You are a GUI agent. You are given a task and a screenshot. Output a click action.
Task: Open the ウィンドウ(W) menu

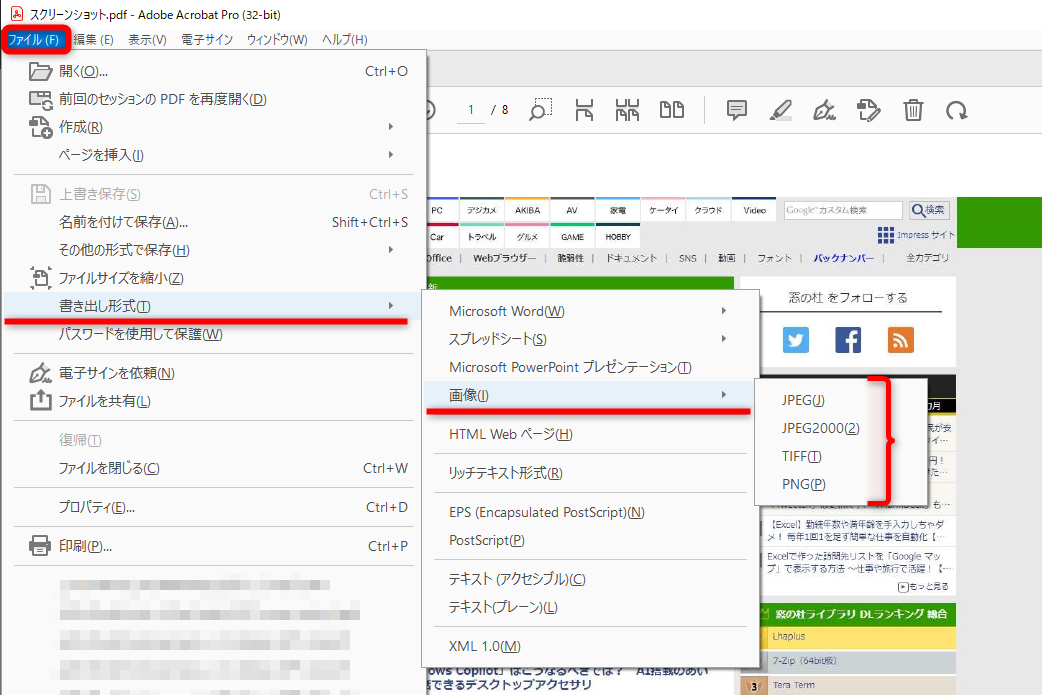pyautogui.click(x=277, y=40)
